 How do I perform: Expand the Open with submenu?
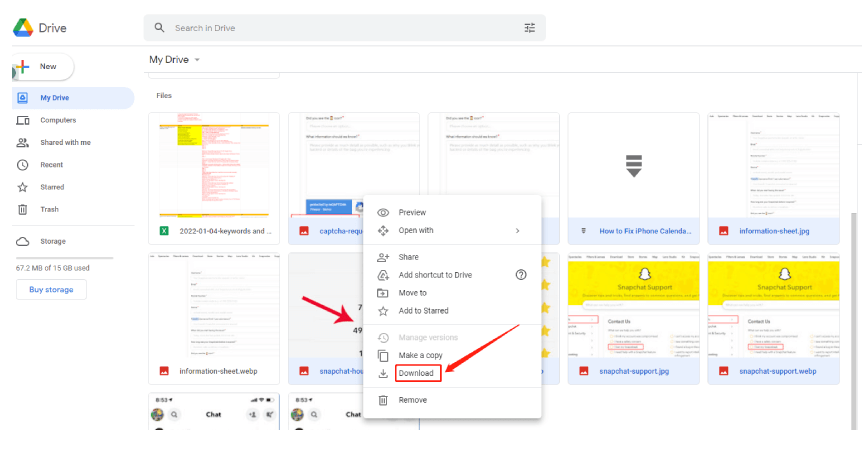click(517, 230)
